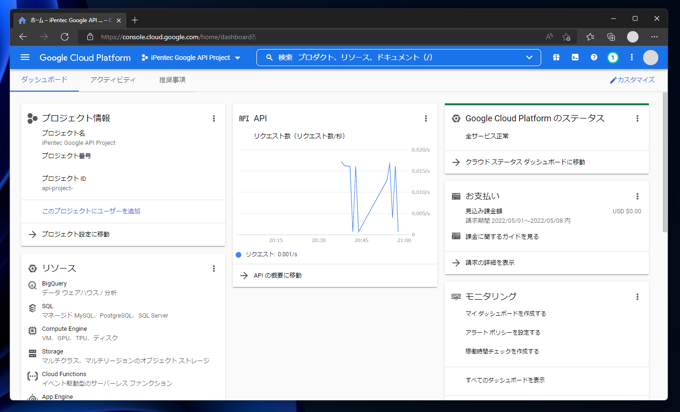
Task: Open the hamburger navigation menu
Action: point(25,57)
